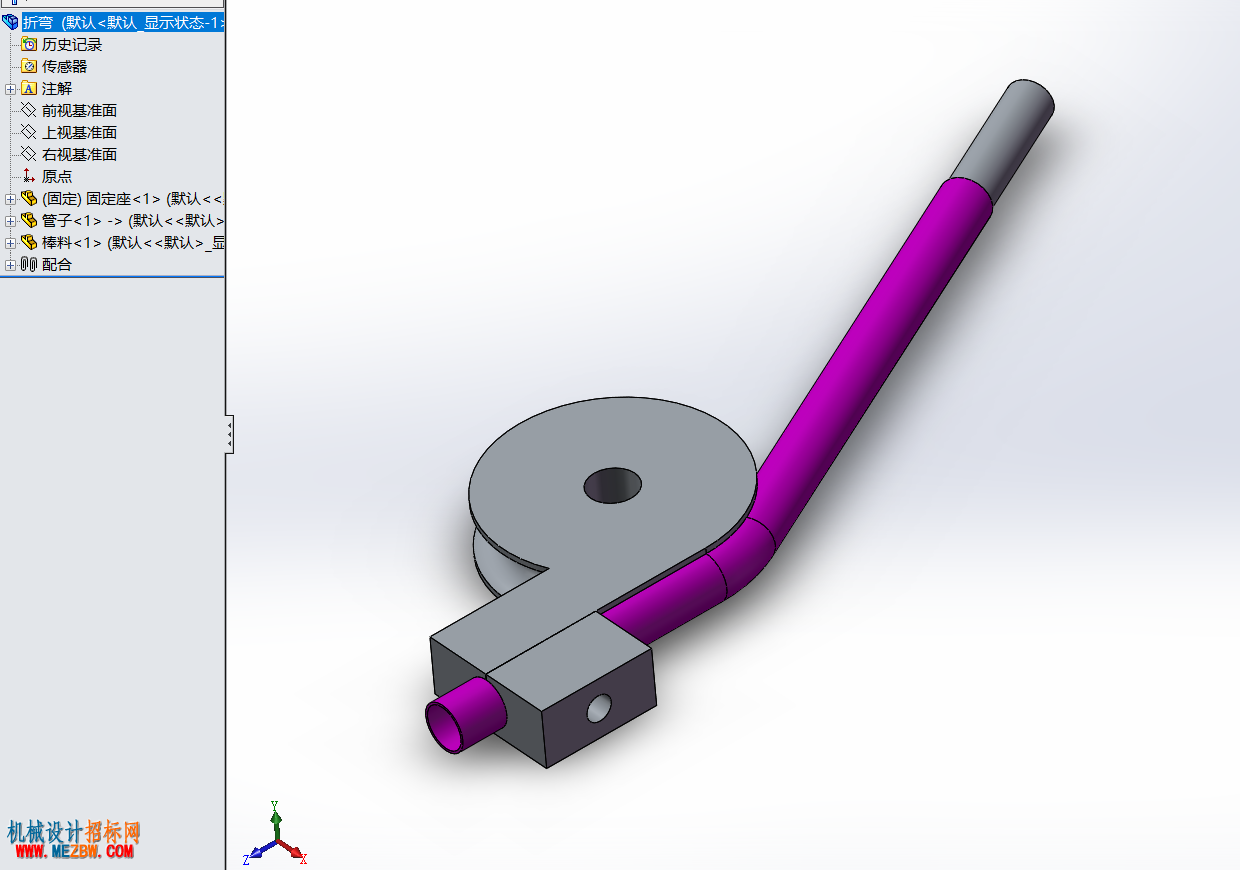Expand the 管子<1> component node

coord(11,220)
